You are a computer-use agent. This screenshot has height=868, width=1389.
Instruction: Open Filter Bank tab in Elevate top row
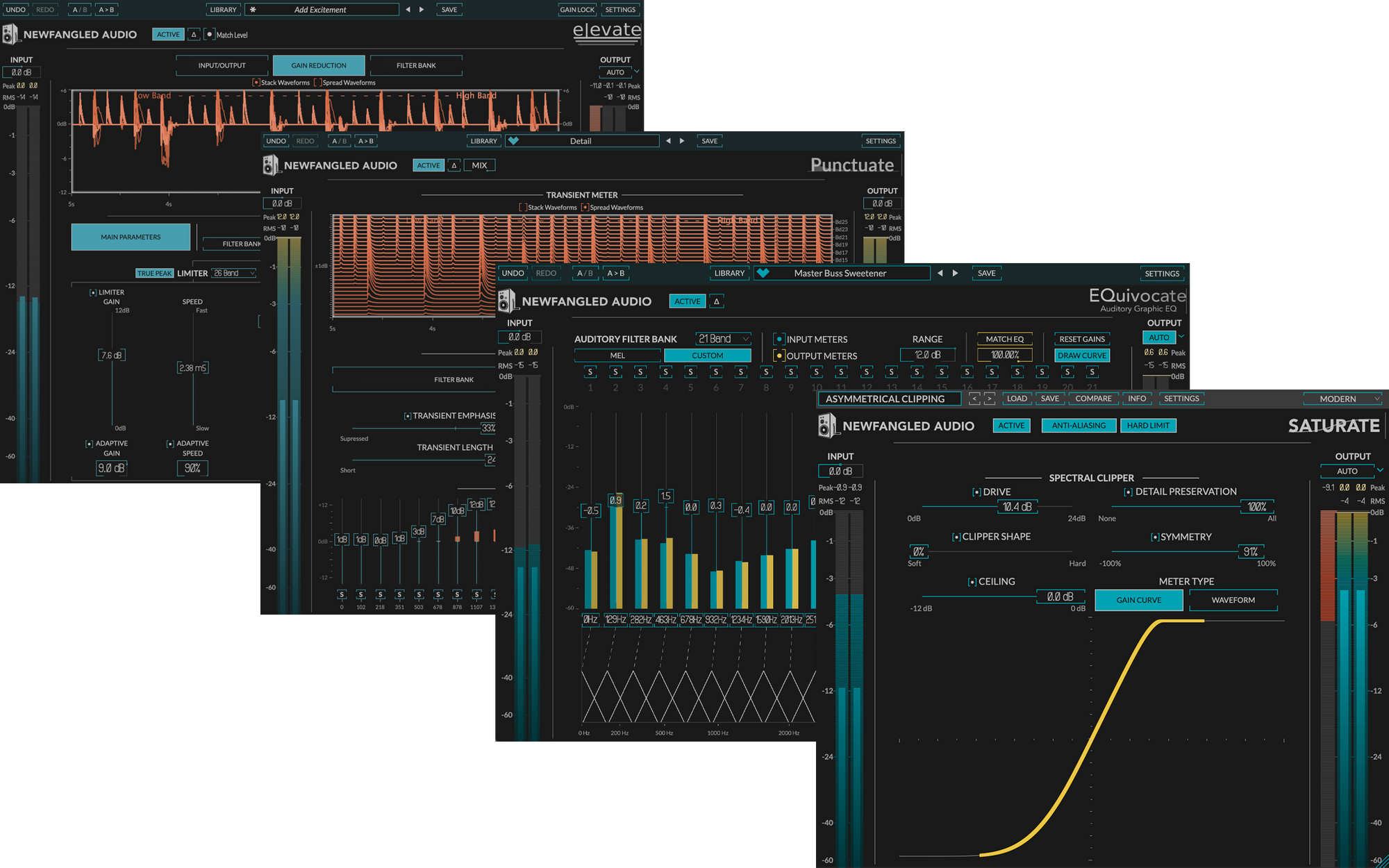pos(416,65)
